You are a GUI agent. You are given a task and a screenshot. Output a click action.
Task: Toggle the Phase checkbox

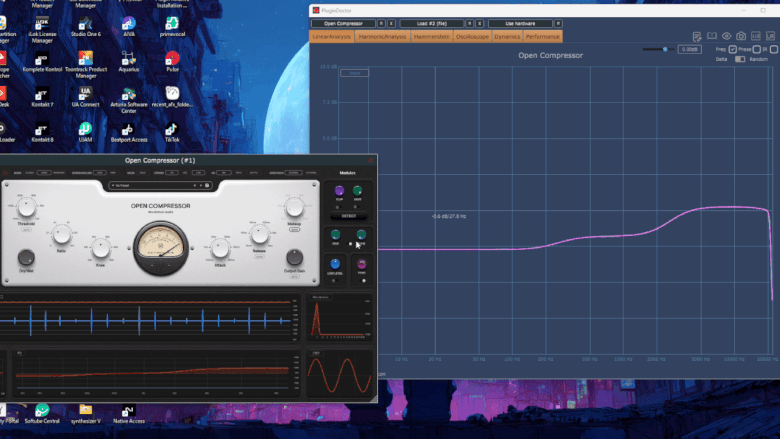coord(759,48)
